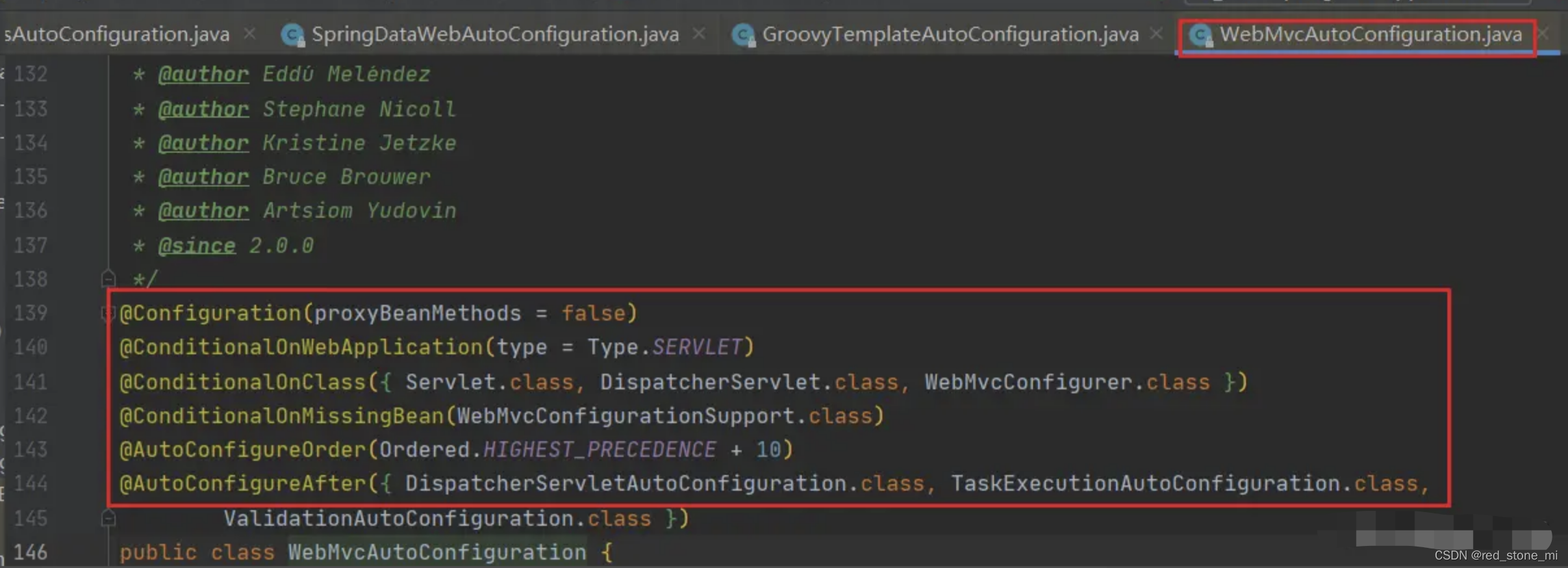Click WebMvcConfigurer.class reference

pos(1067,382)
